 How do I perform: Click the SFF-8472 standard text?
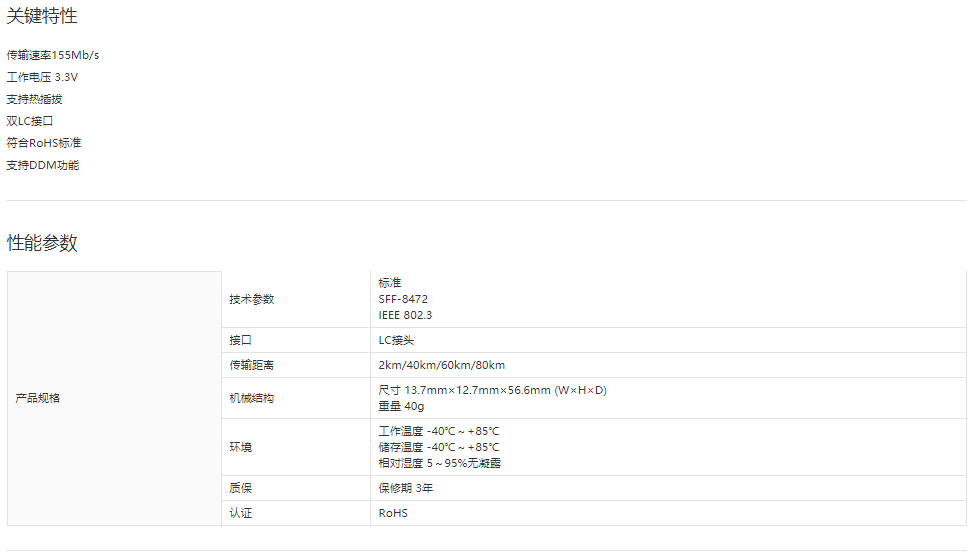(x=403, y=299)
